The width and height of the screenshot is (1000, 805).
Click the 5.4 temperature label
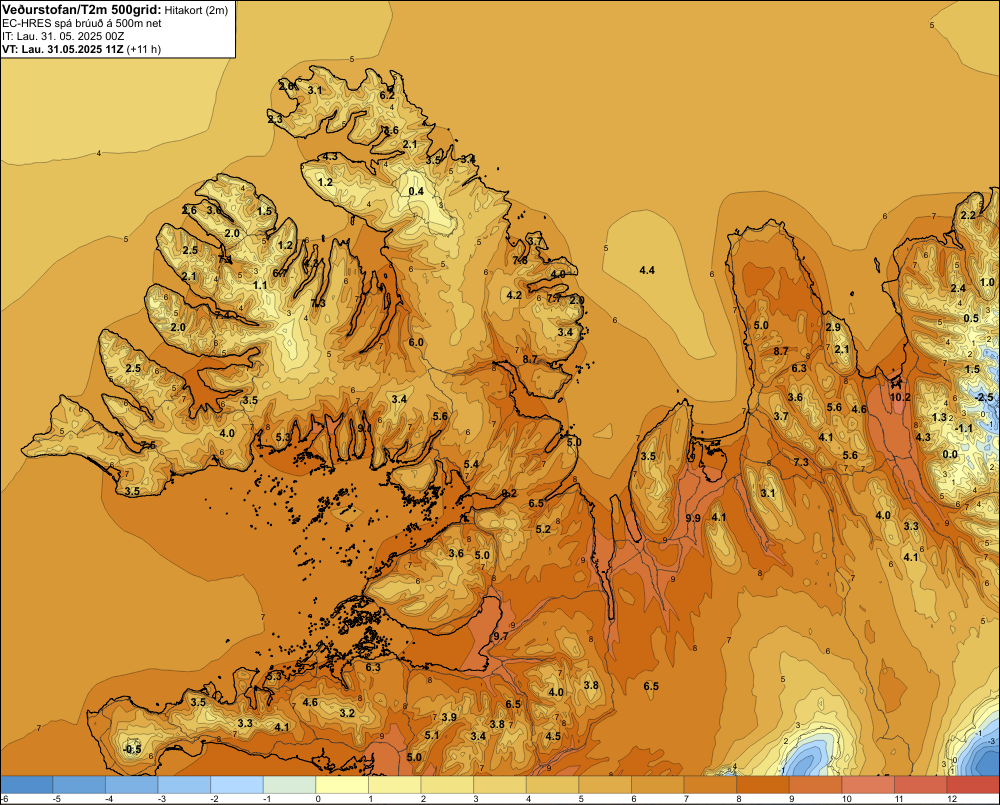tap(471, 464)
